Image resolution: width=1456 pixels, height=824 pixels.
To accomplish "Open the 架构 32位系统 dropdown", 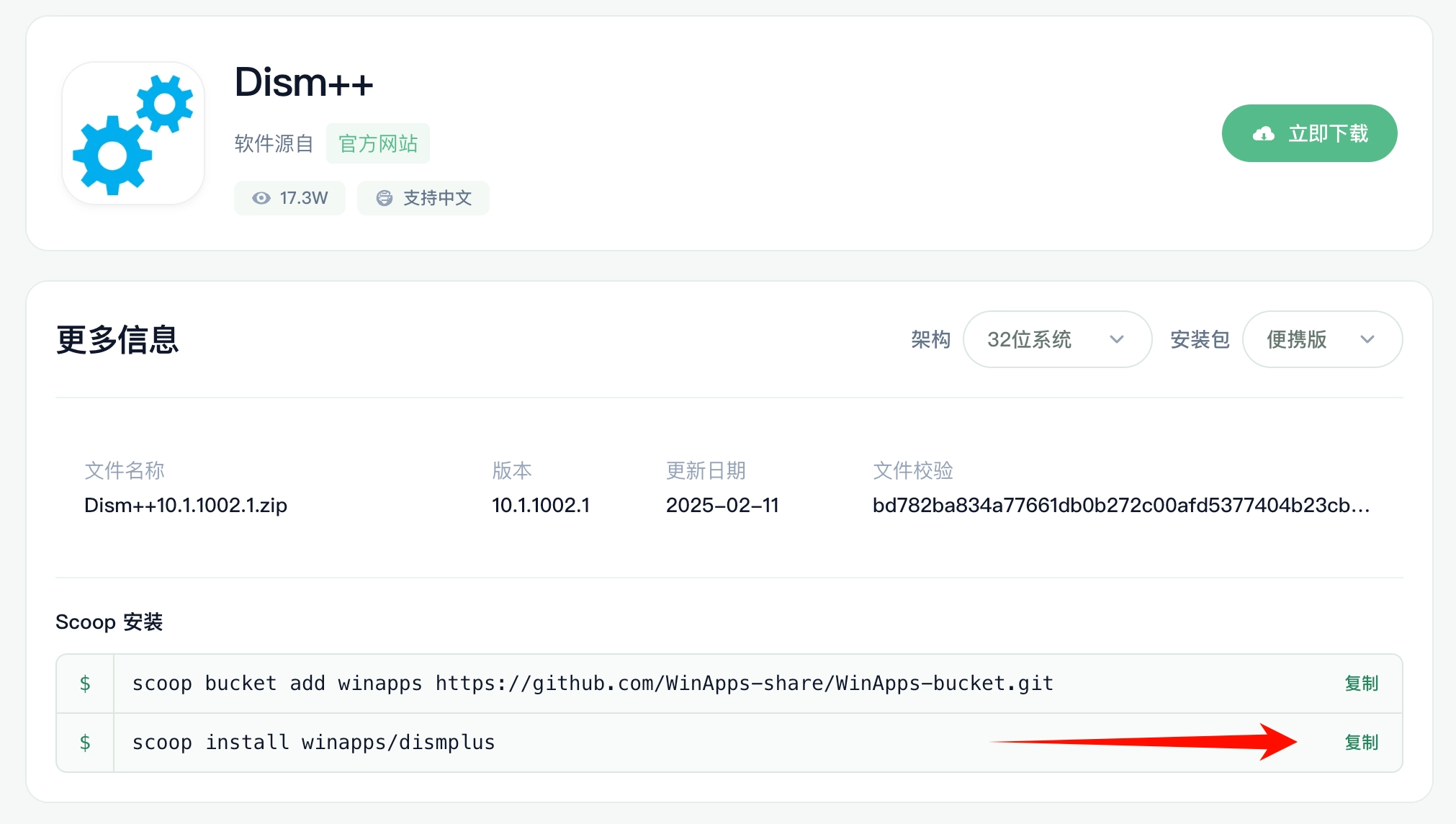I will [x=1057, y=339].
